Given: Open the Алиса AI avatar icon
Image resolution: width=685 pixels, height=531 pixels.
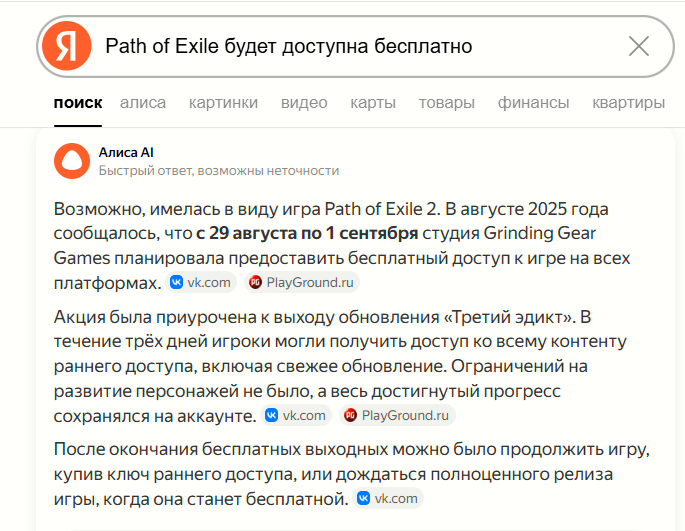Looking at the screenshot, I should 72,161.
